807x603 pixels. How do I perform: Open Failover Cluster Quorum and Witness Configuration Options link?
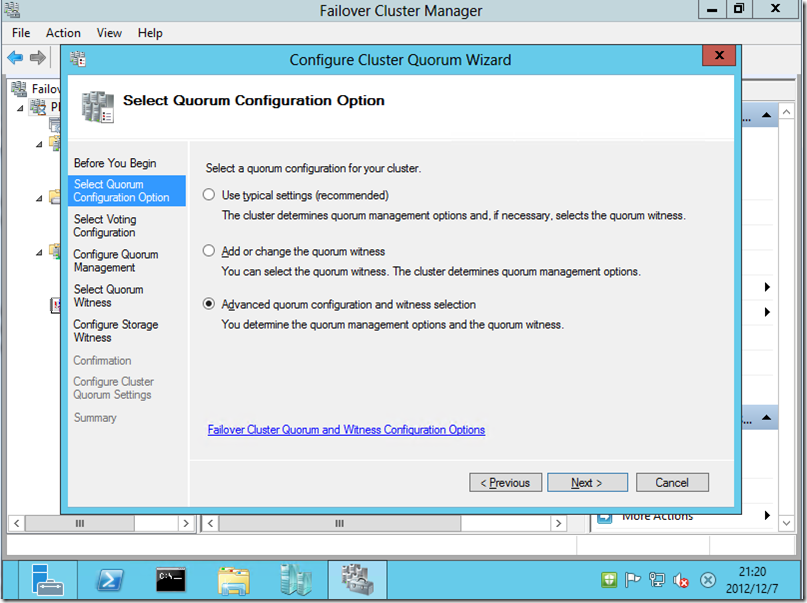coord(346,430)
